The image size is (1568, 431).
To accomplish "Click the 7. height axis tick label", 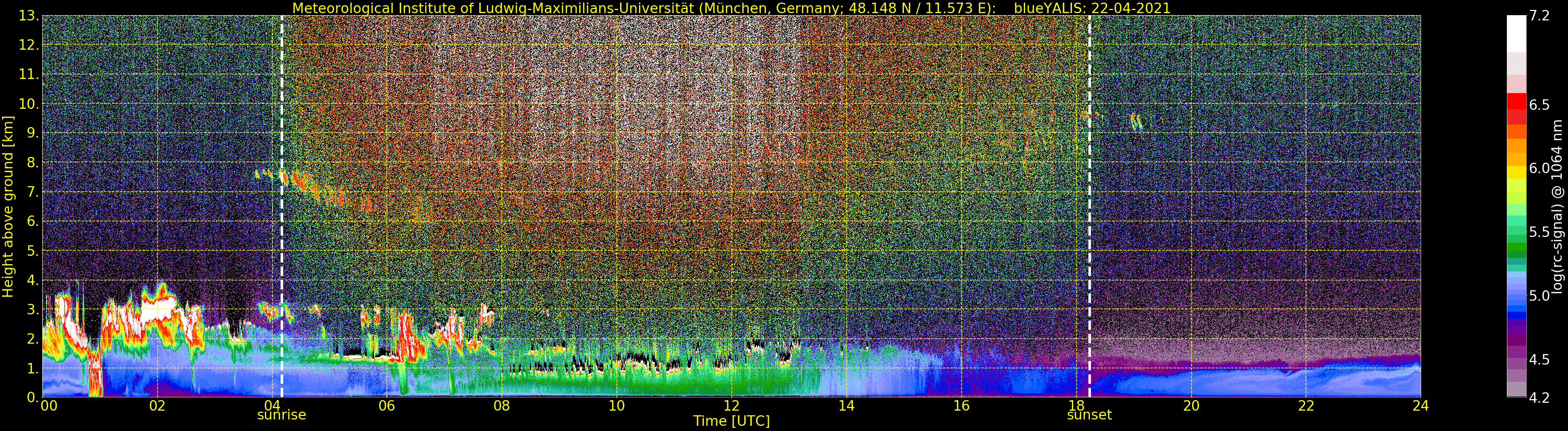I will coord(32,192).
